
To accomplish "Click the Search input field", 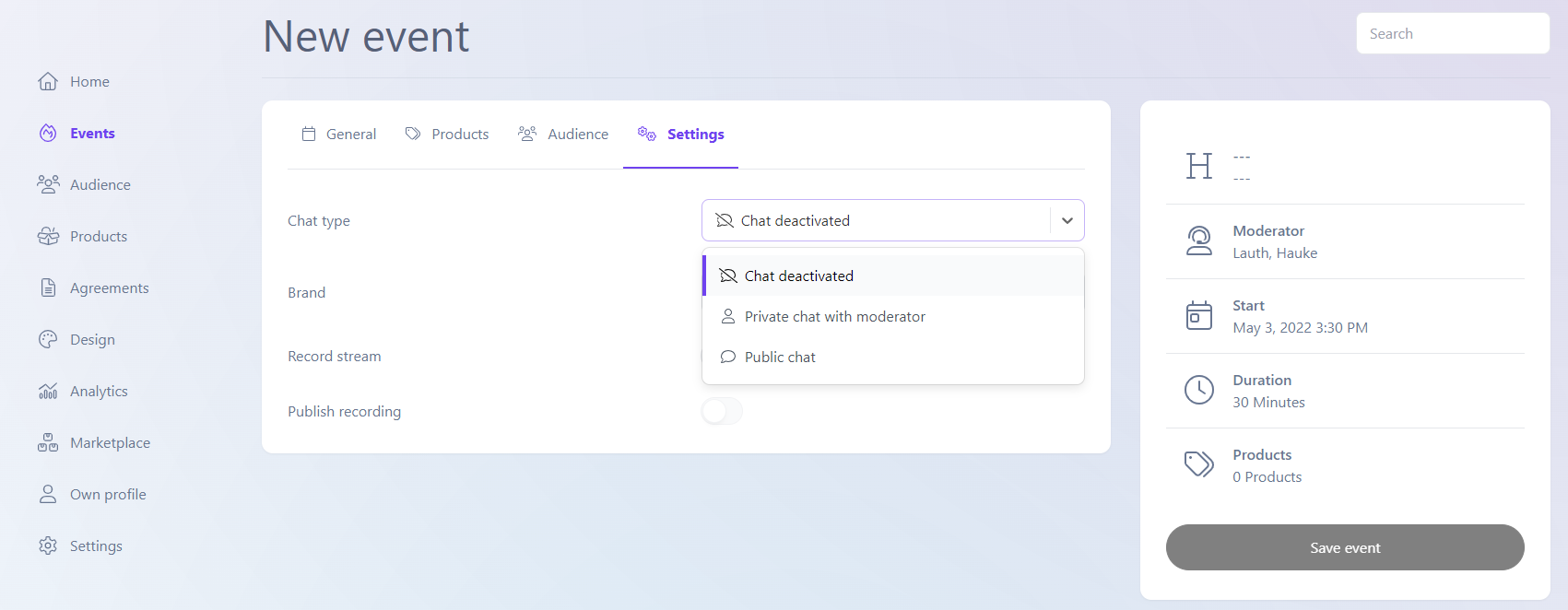I will click(x=1453, y=33).
